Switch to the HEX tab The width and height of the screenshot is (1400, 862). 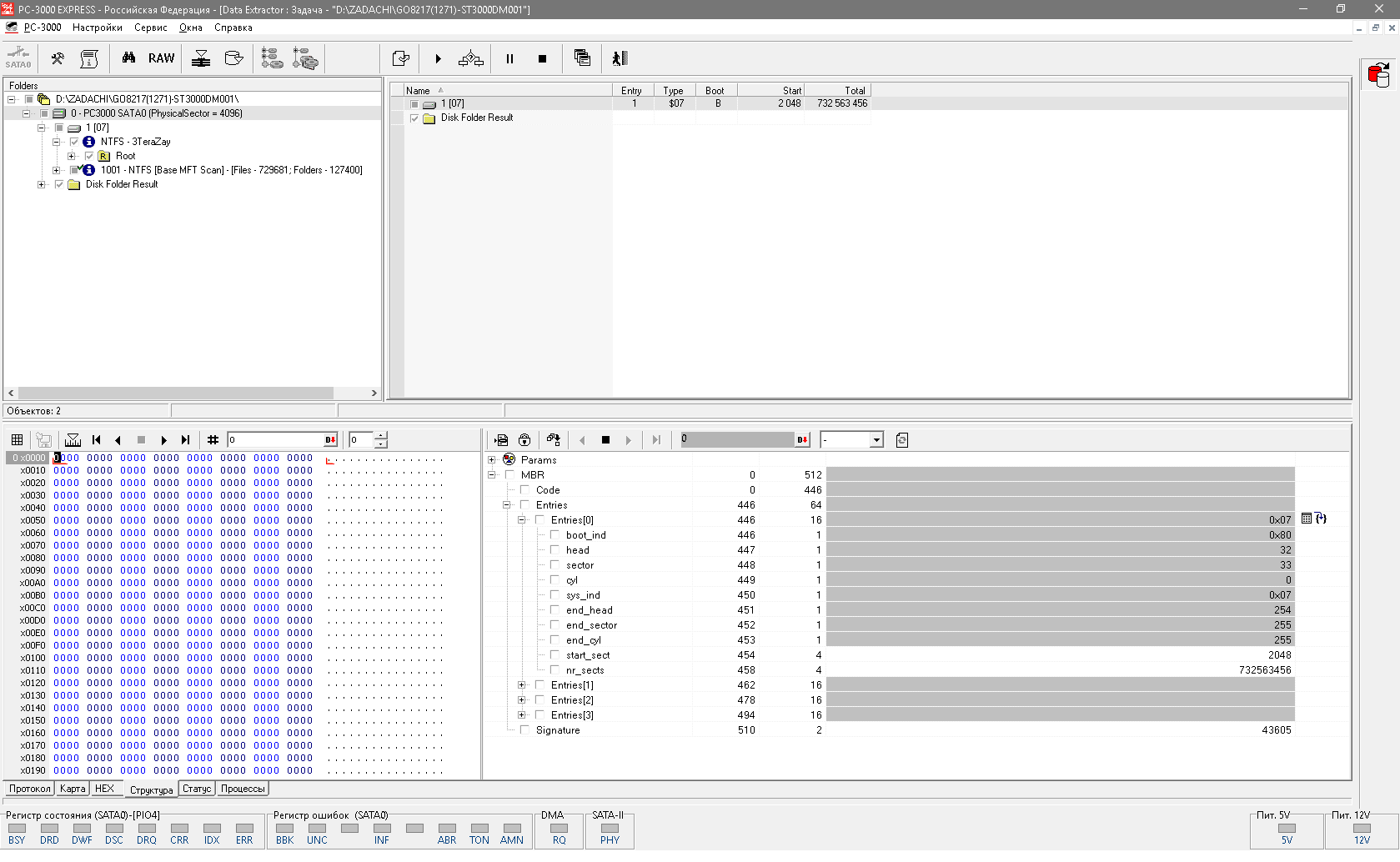point(104,789)
